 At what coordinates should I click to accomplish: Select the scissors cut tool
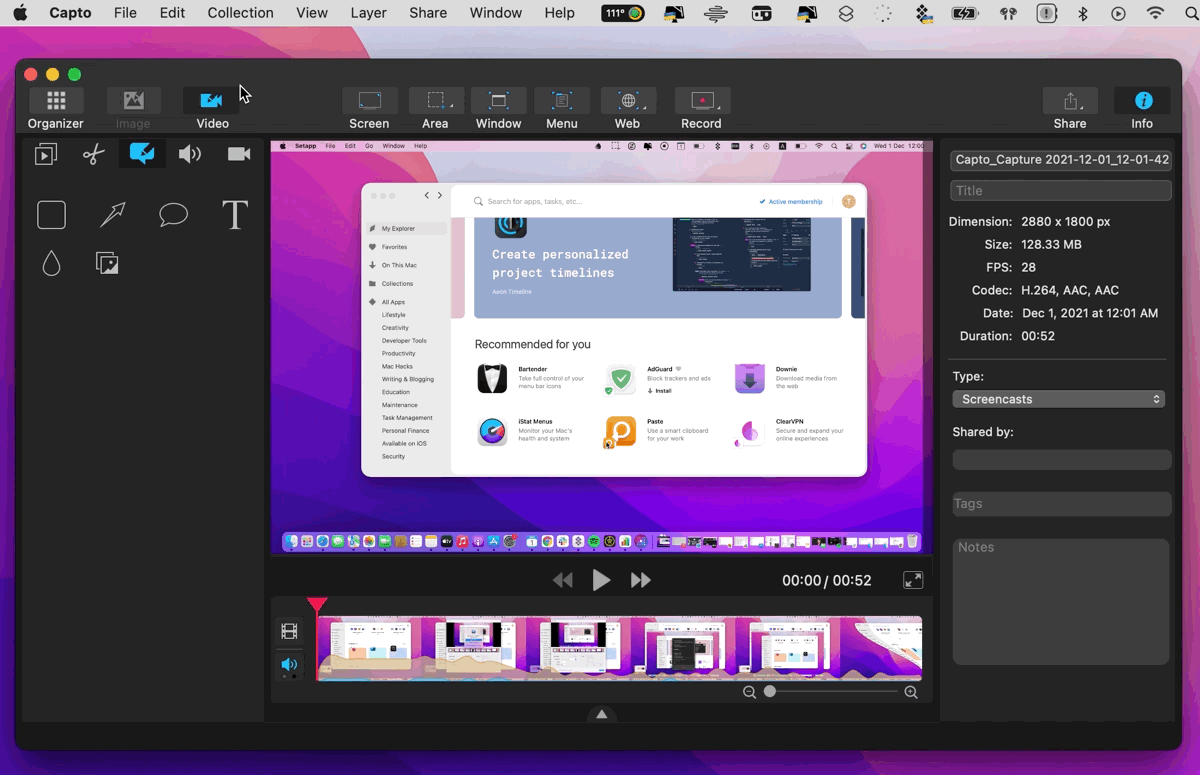pos(94,154)
